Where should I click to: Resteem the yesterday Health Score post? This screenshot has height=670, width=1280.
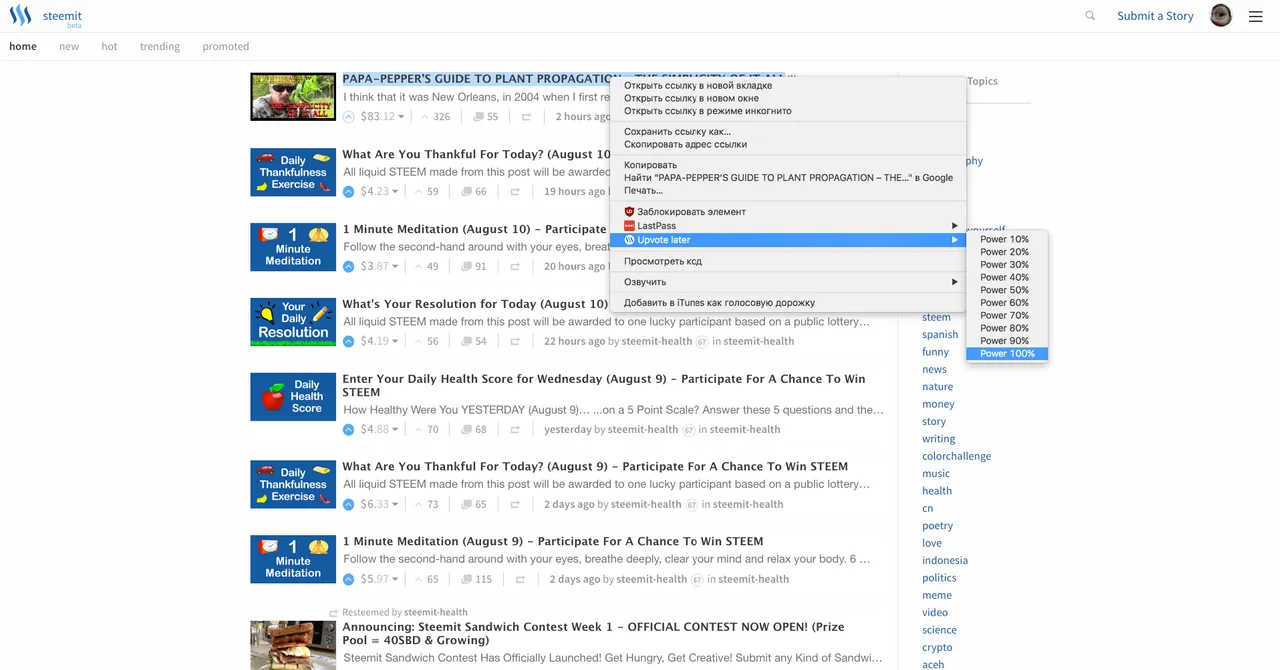(515, 430)
